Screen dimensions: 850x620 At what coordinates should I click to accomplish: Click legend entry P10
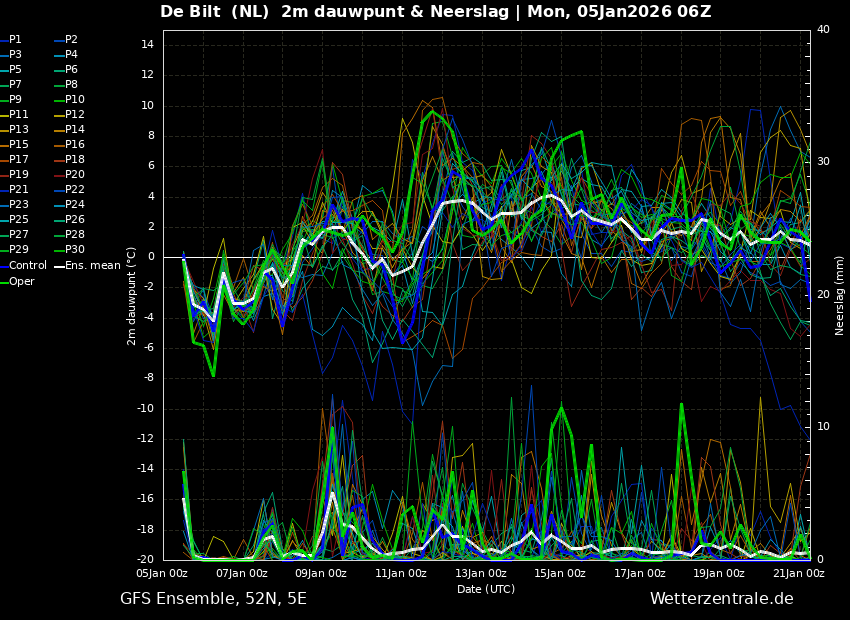click(x=70, y=99)
